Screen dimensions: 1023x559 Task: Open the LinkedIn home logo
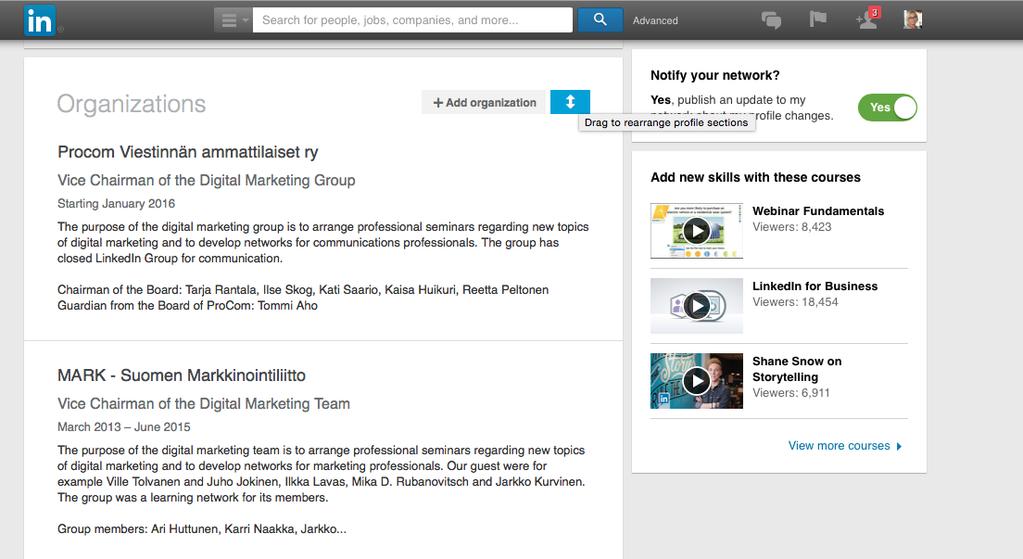click(39, 20)
